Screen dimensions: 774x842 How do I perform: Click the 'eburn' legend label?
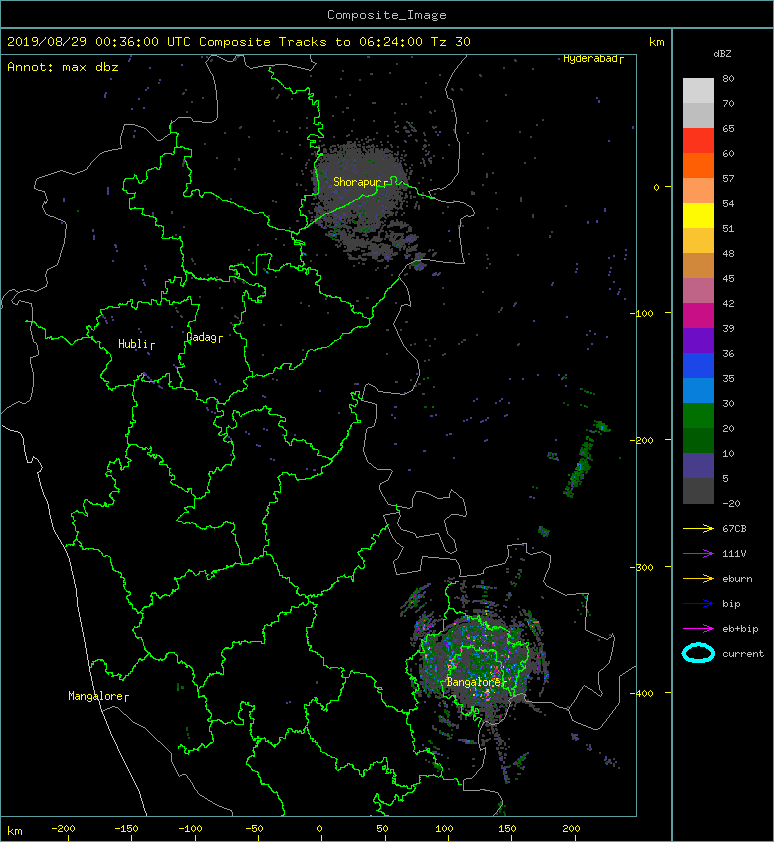[x=737, y=579]
